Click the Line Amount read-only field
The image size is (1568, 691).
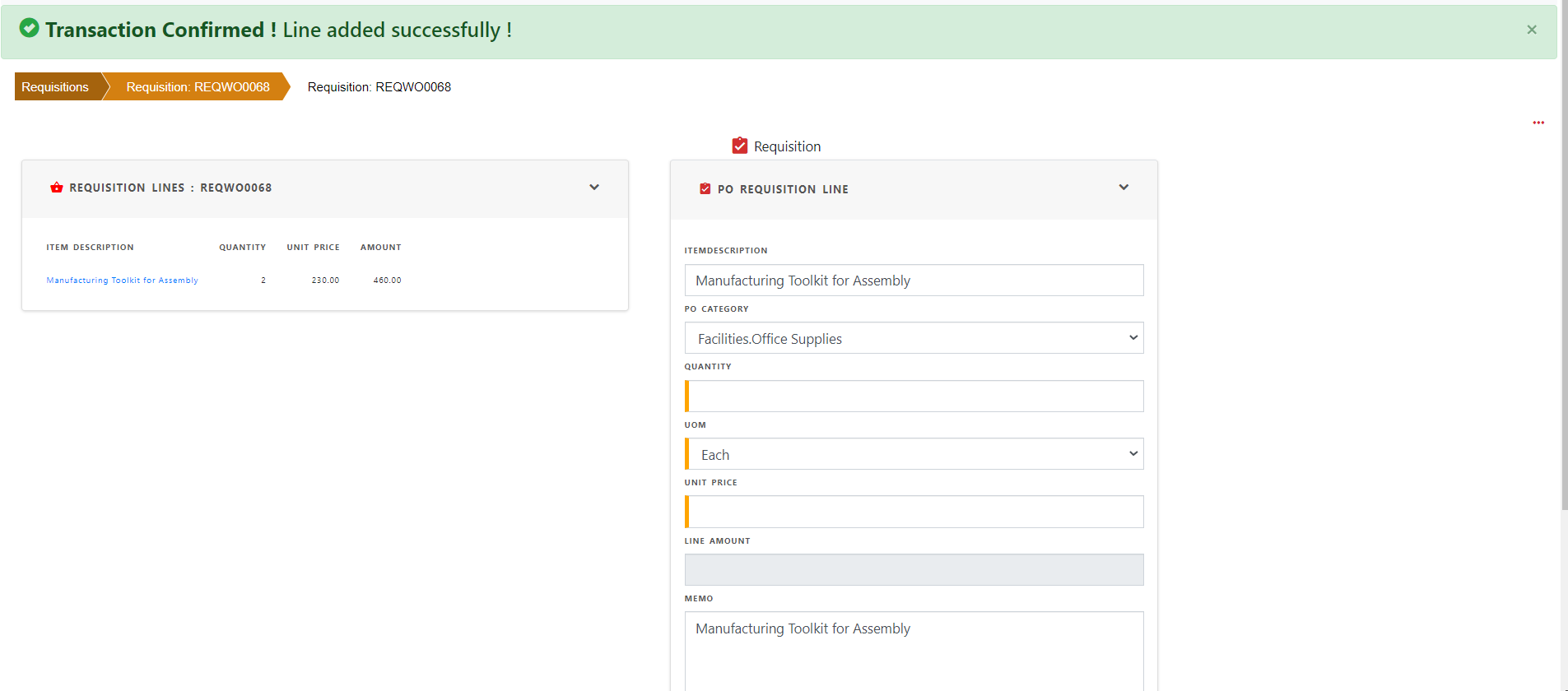click(914, 570)
